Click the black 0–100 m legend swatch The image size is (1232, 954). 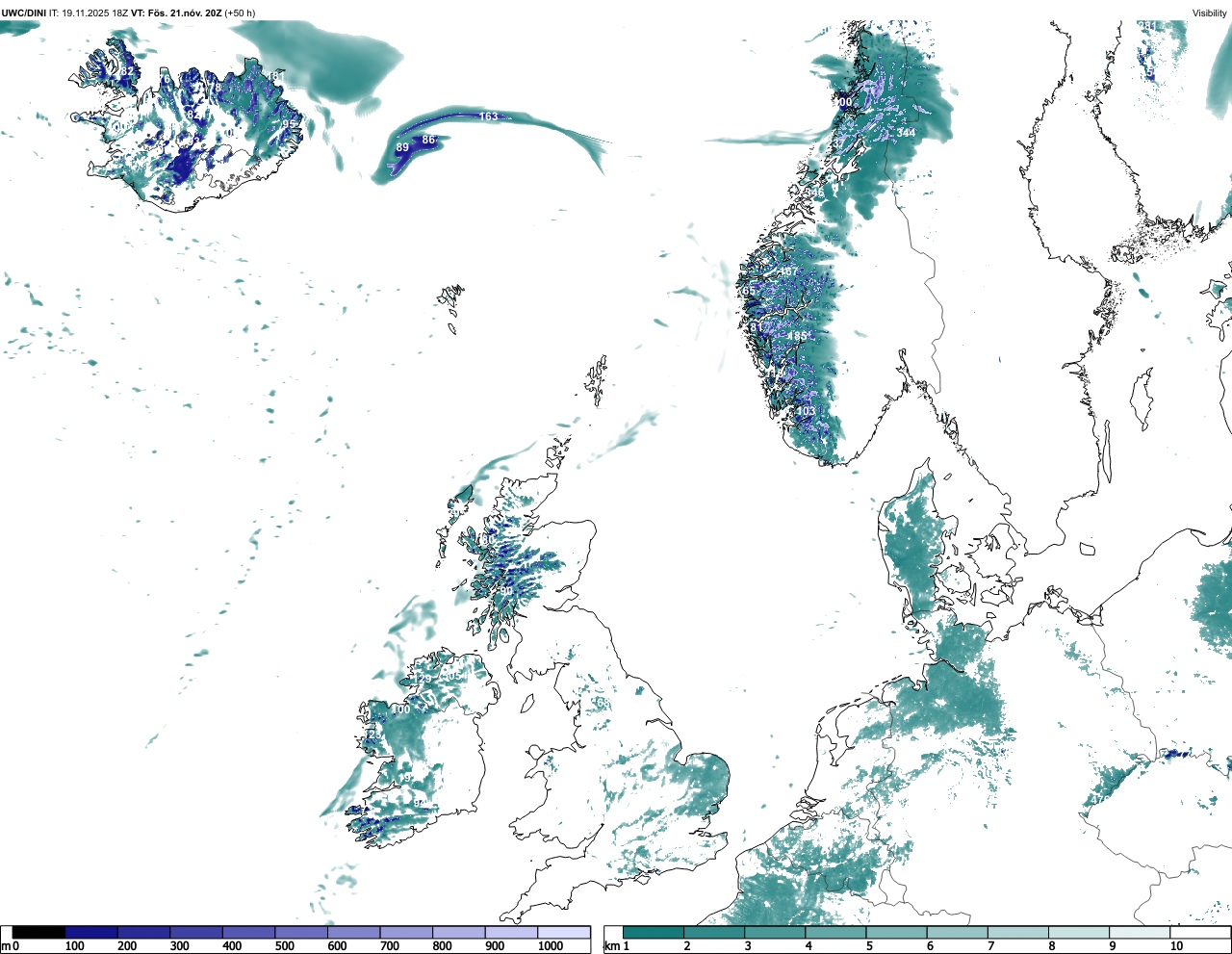tap(39, 932)
